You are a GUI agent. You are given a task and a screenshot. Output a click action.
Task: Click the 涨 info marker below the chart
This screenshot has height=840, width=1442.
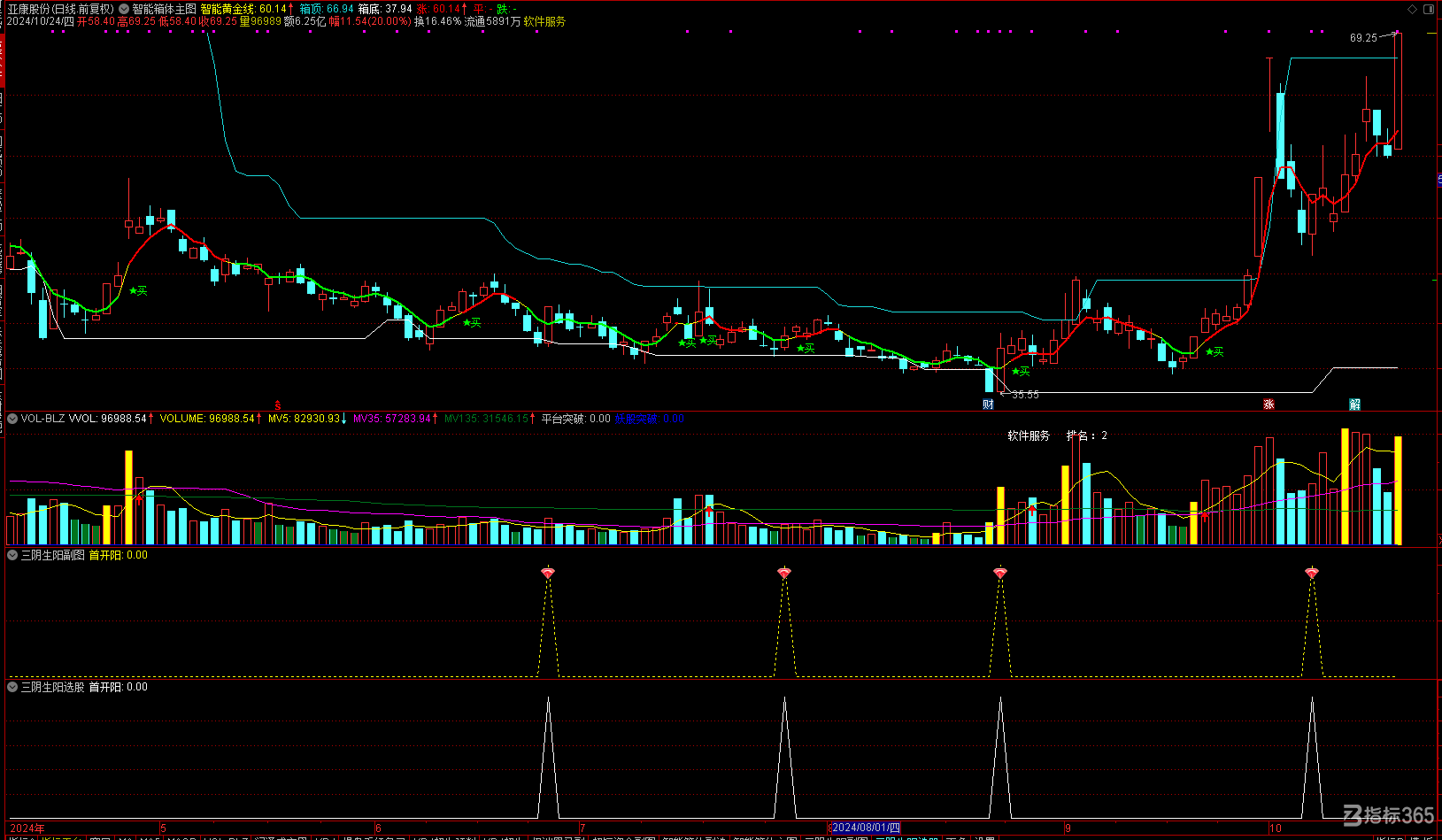[x=1268, y=405]
